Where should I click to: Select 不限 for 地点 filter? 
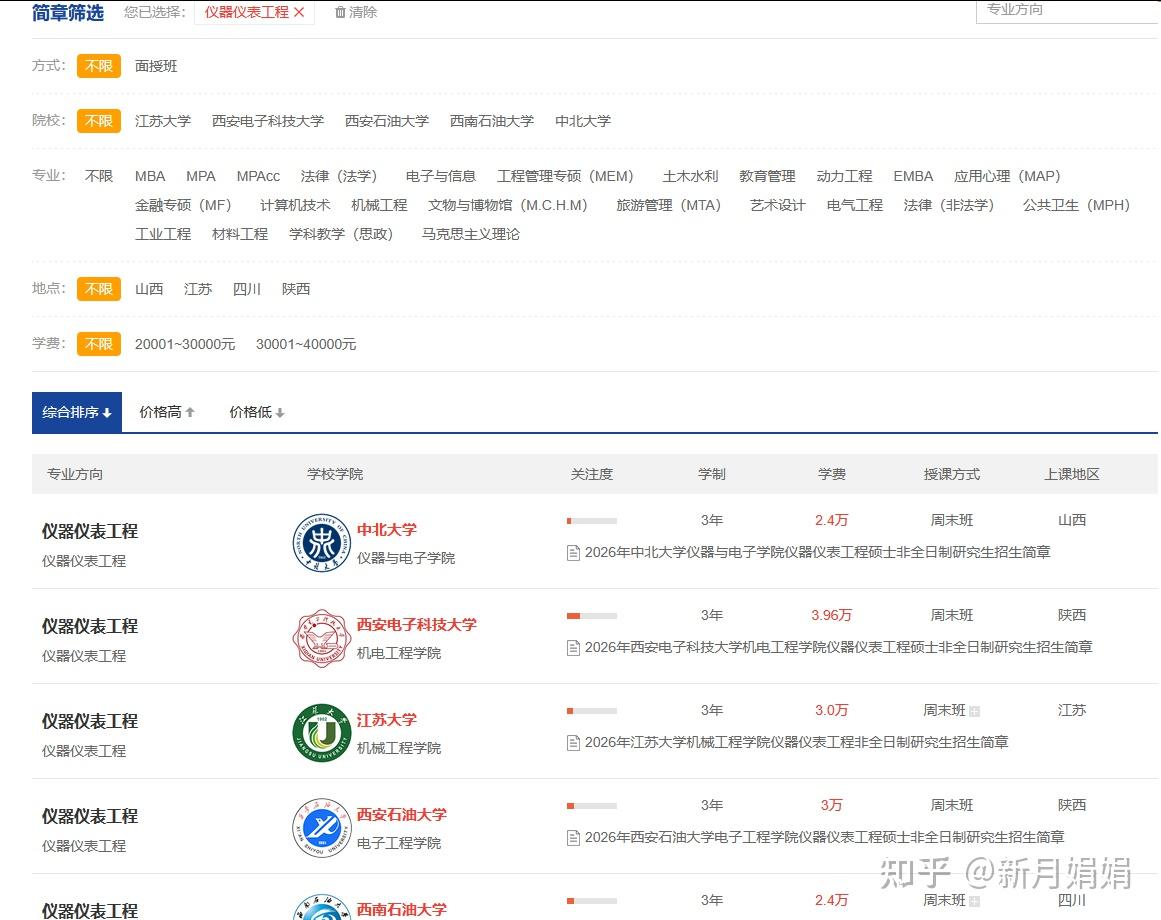pos(98,289)
